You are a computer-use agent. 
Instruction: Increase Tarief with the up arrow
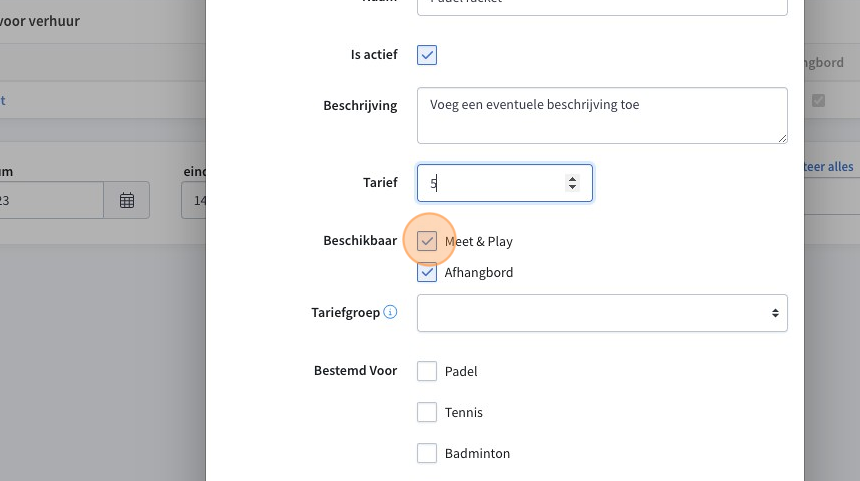pyautogui.click(x=573, y=178)
